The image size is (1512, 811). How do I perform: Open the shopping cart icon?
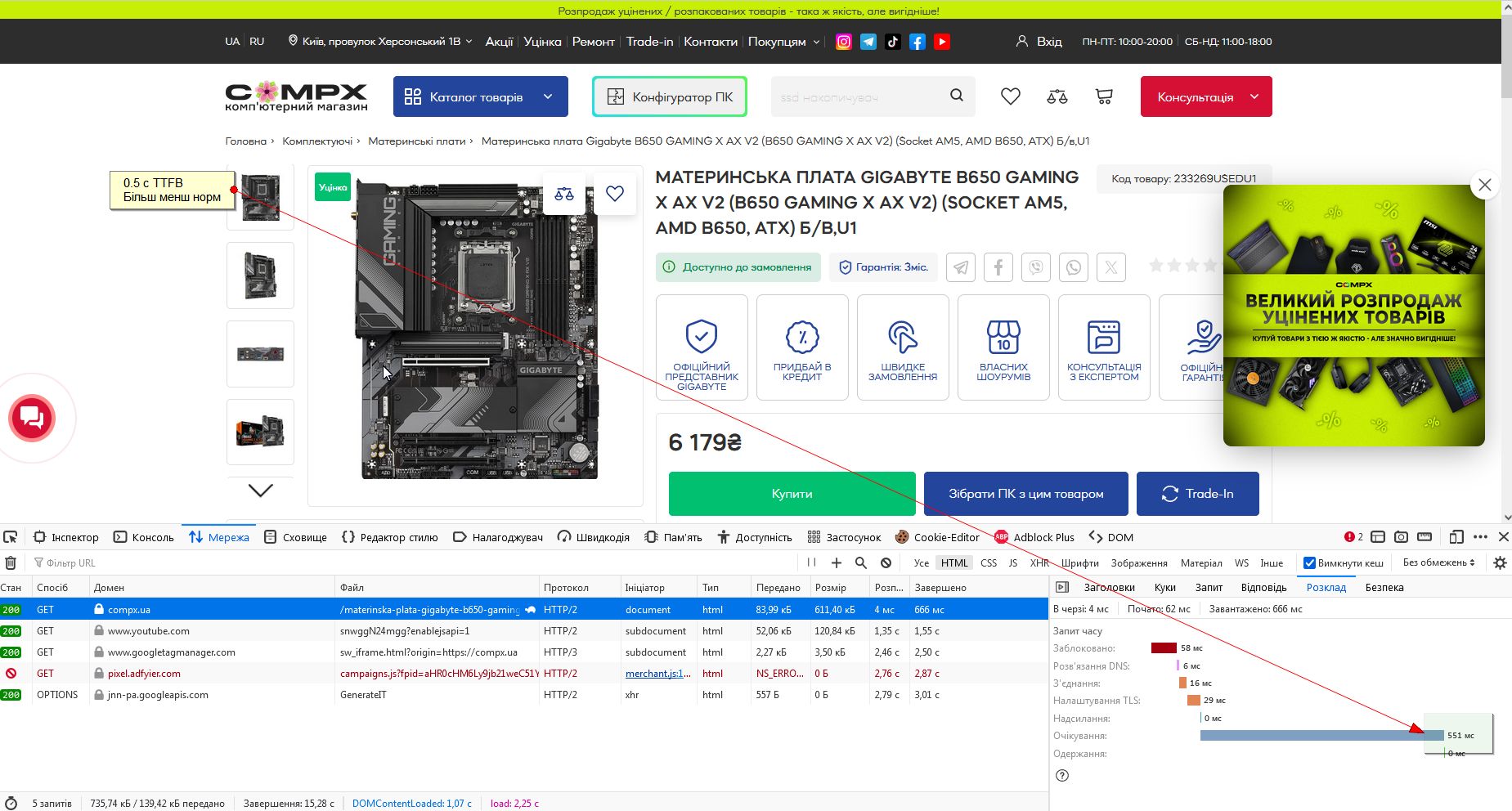[x=1104, y=96]
